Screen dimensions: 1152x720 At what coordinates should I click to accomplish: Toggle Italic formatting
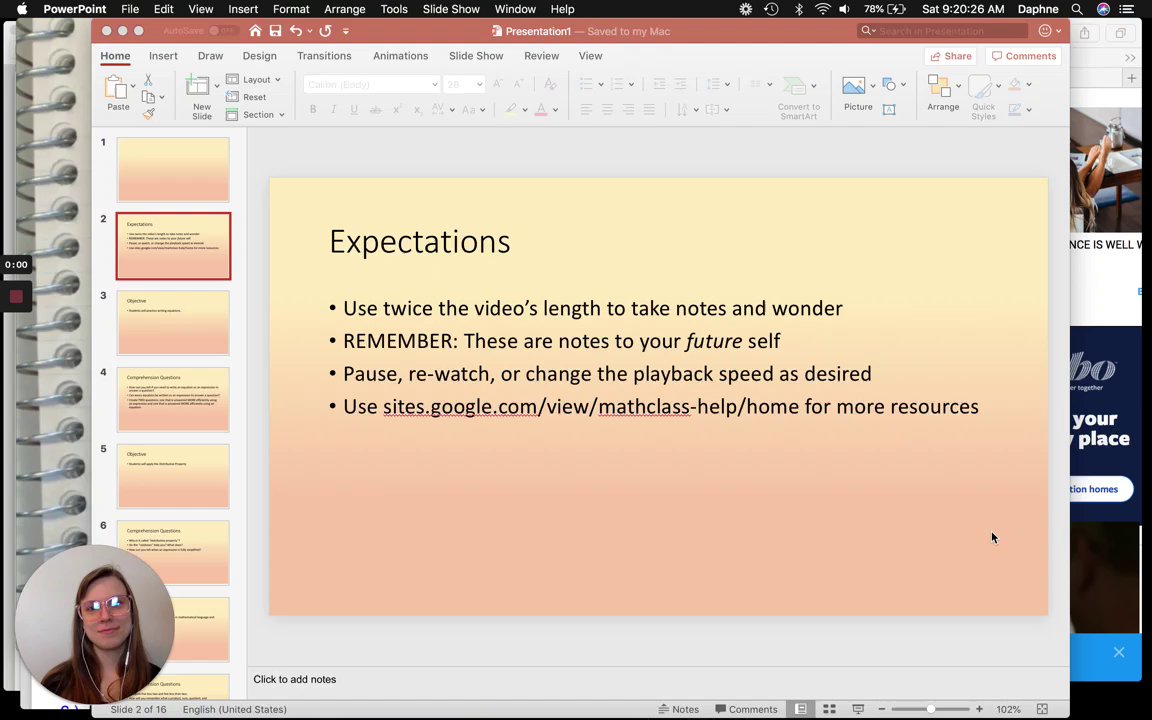click(x=334, y=109)
